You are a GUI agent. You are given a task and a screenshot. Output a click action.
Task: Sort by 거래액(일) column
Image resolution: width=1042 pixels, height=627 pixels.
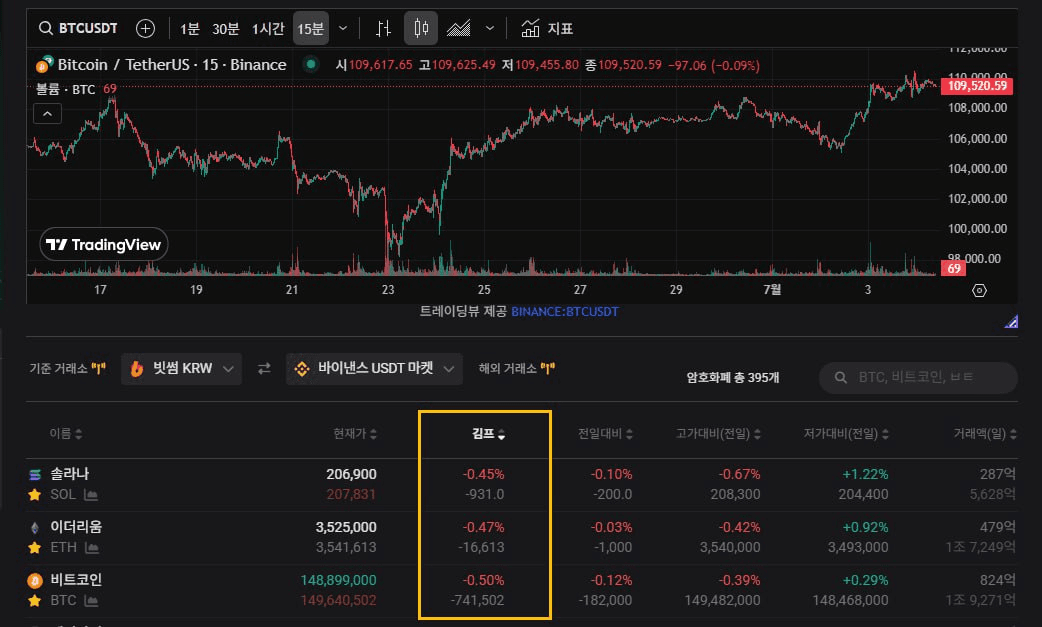985,434
